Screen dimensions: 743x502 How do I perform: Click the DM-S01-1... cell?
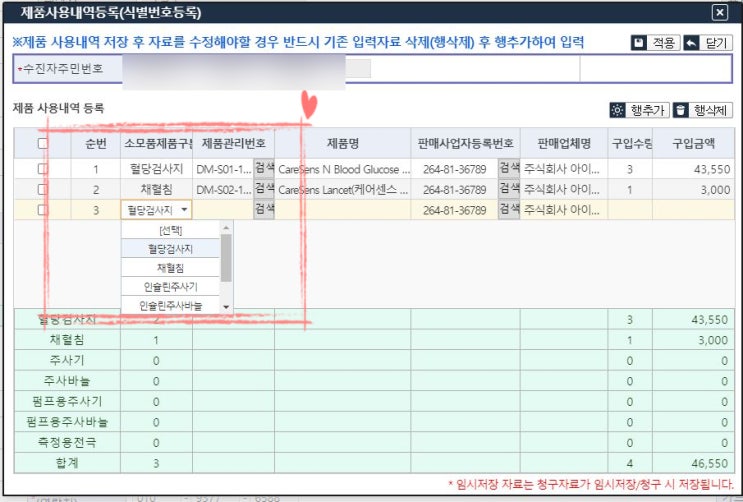(x=223, y=169)
